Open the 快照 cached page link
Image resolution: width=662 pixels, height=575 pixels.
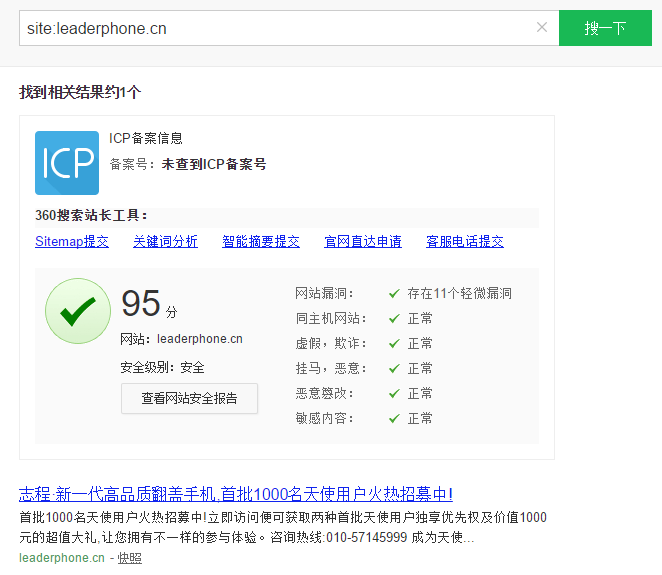(130, 558)
